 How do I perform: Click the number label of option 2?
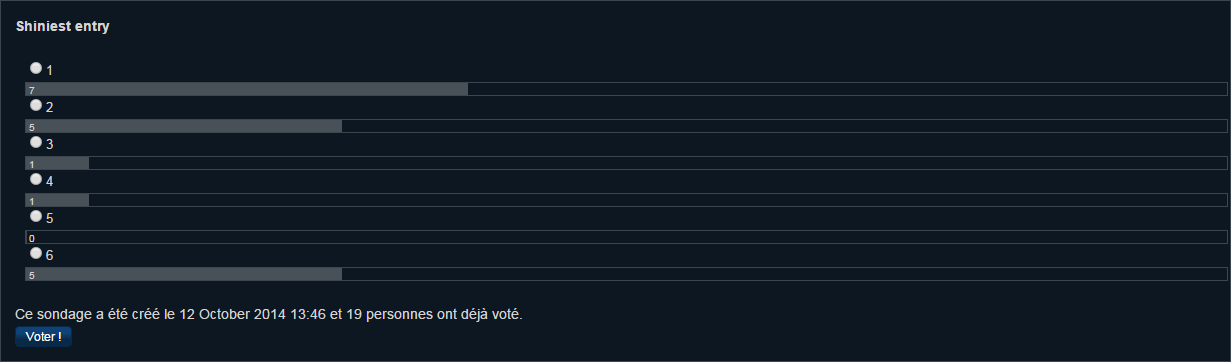pyautogui.click(x=50, y=107)
